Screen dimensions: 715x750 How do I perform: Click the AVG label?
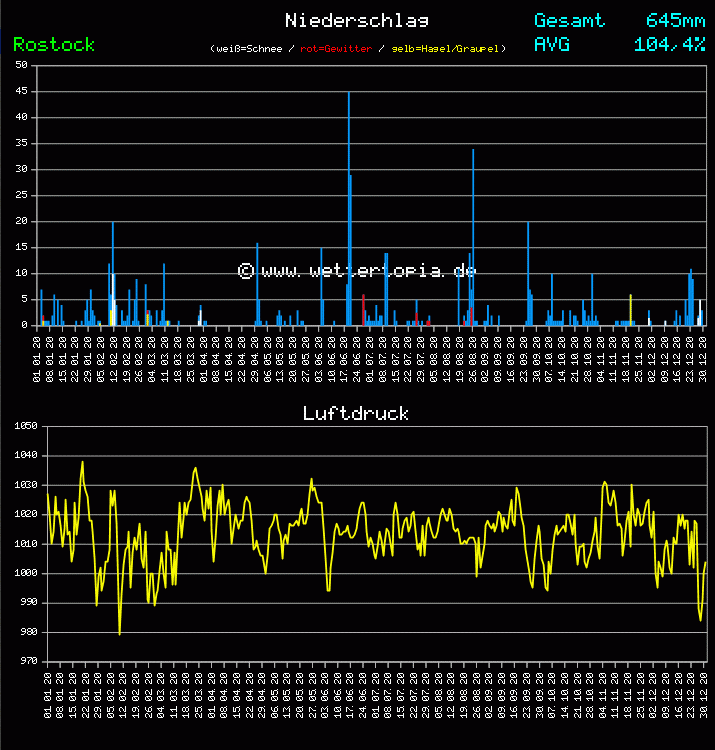[552, 44]
